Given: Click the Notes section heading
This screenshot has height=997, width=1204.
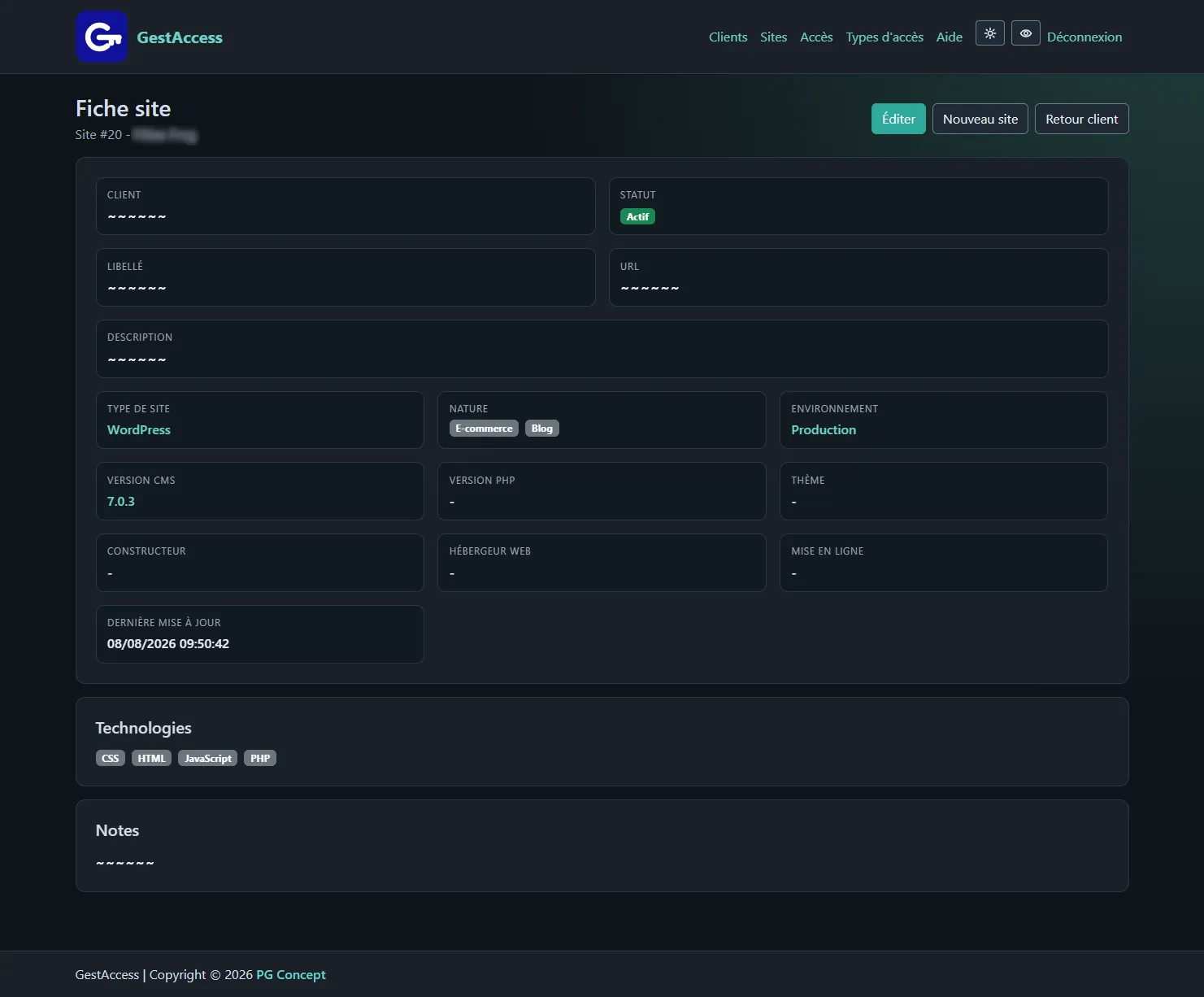Looking at the screenshot, I should (x=117, y=830).
